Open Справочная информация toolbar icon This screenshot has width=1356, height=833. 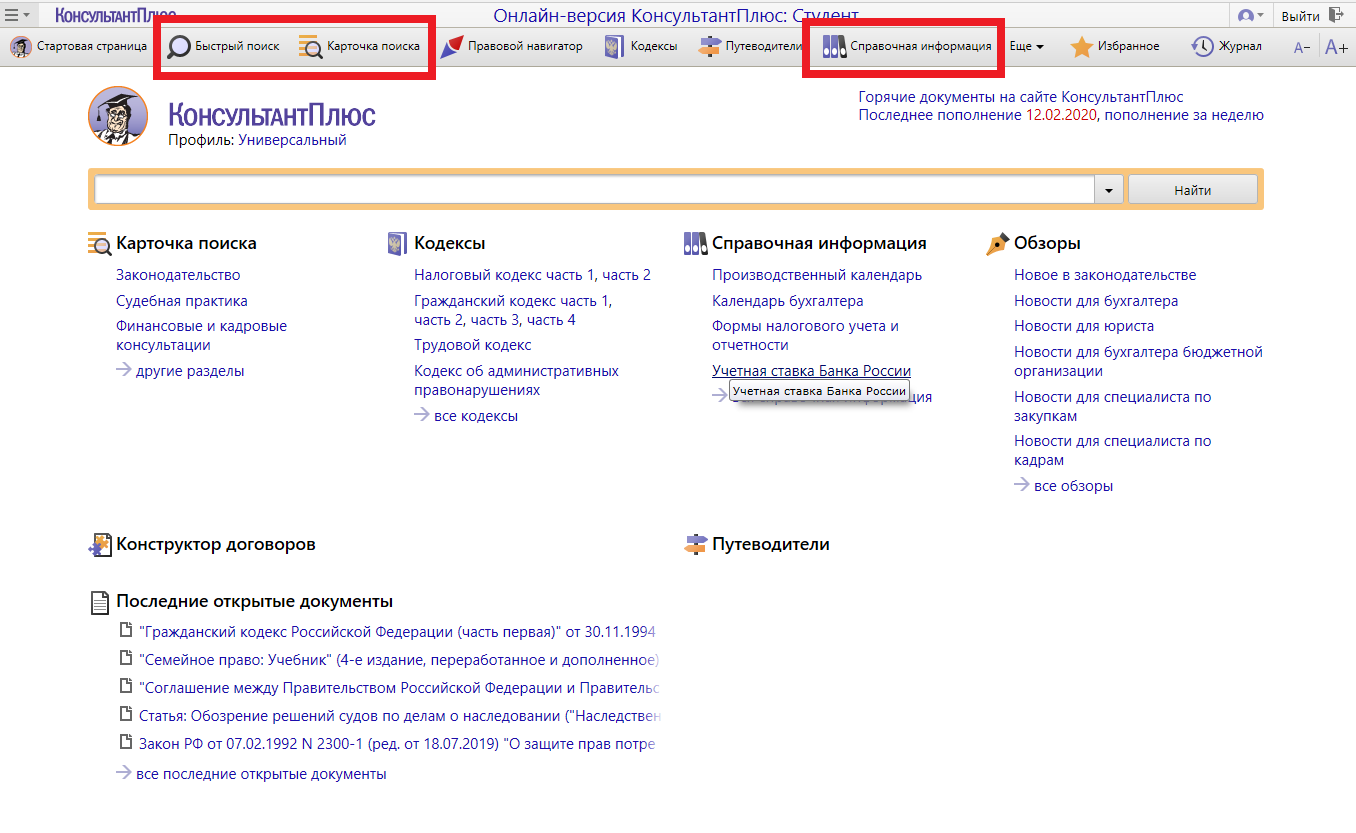coord(834,46)
